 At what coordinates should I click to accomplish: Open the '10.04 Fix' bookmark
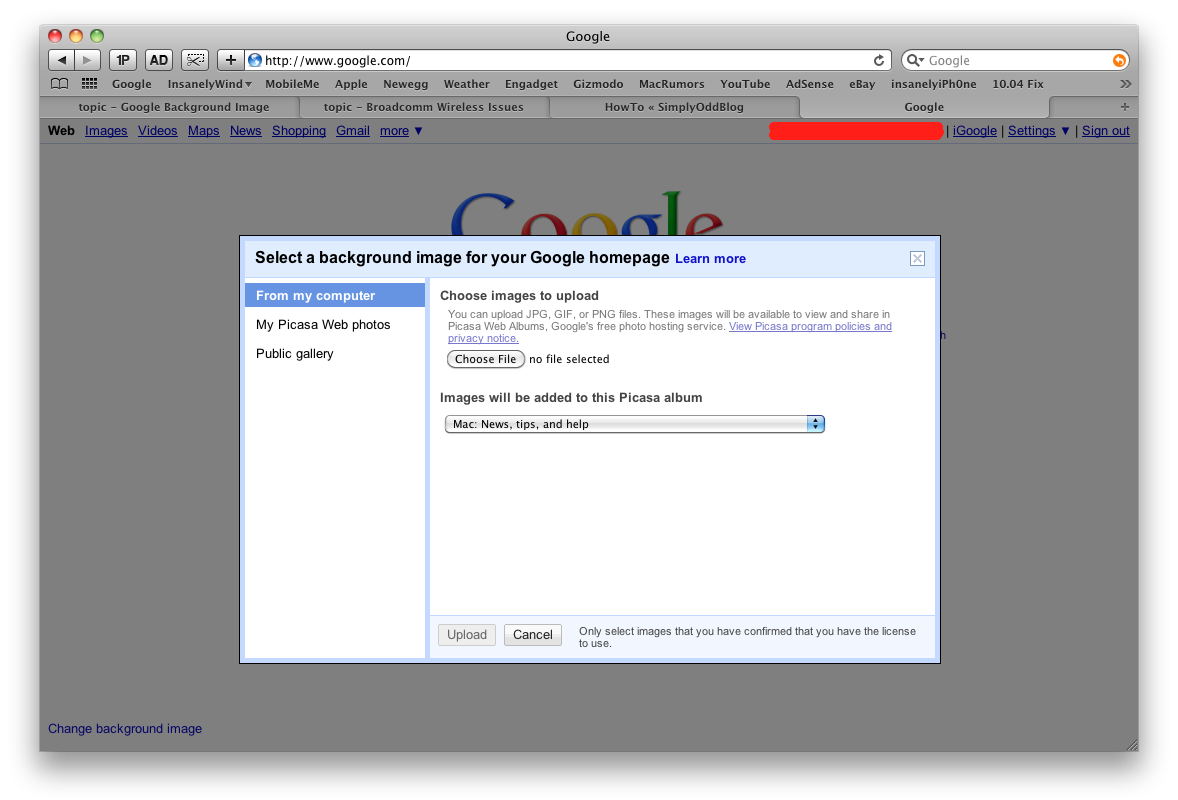pos(1018,83)
